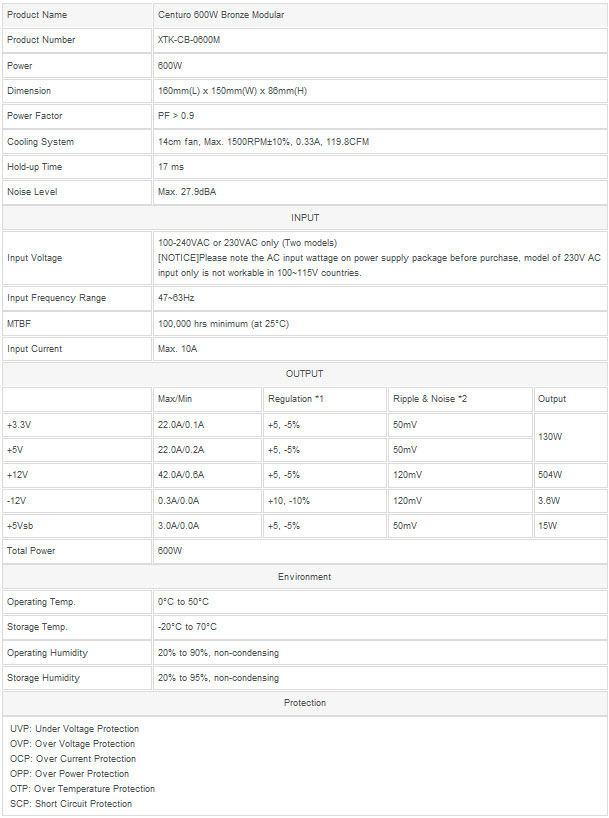Click the Operating Temp. 0°C to 50°C value
The height and width of the screenshot is (818, 609).
[183, 602]
